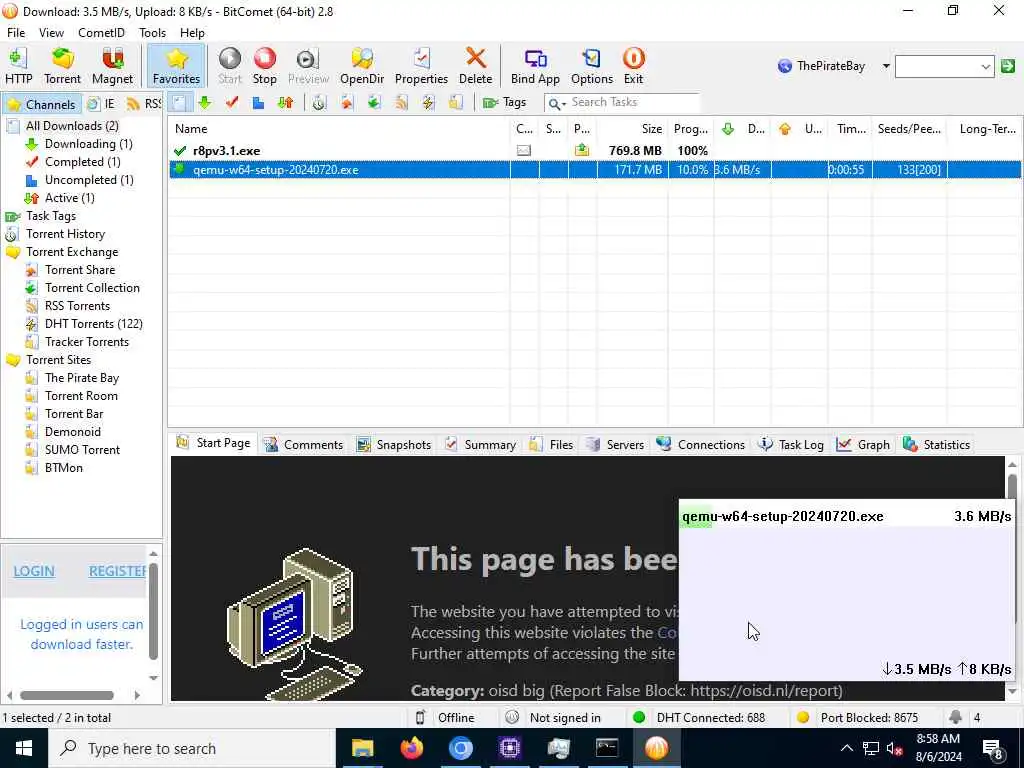This screenshot has height=768, width=1024.
Task: Filter active tasks via up-down arrows toolbar icon
Action: (x=285, y=103)
